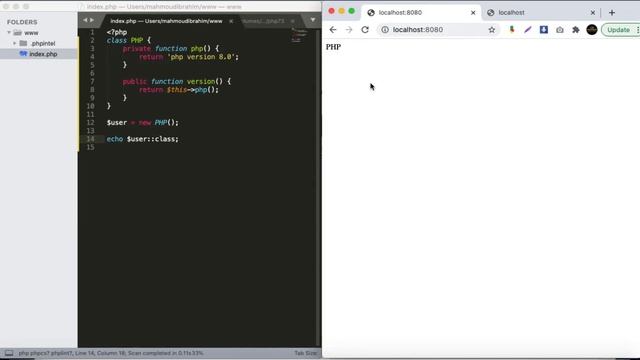The height and width of the screenshot is (360, 640).
Task: Close the localhost:8080 tab
Action: pos(473,13)
